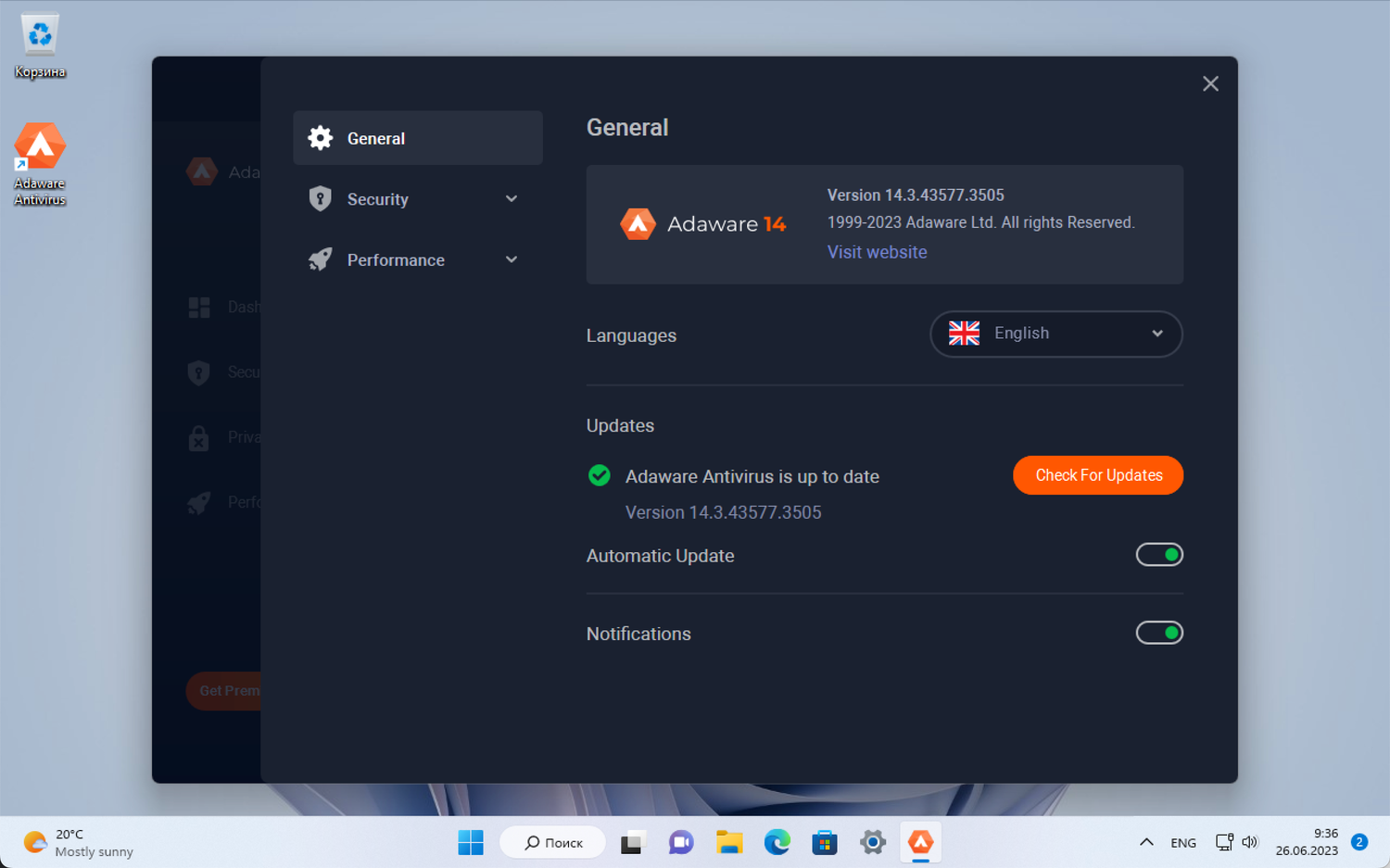Click the gear icon beside General
Screen dimensions: 1390x868
(321, 138)
